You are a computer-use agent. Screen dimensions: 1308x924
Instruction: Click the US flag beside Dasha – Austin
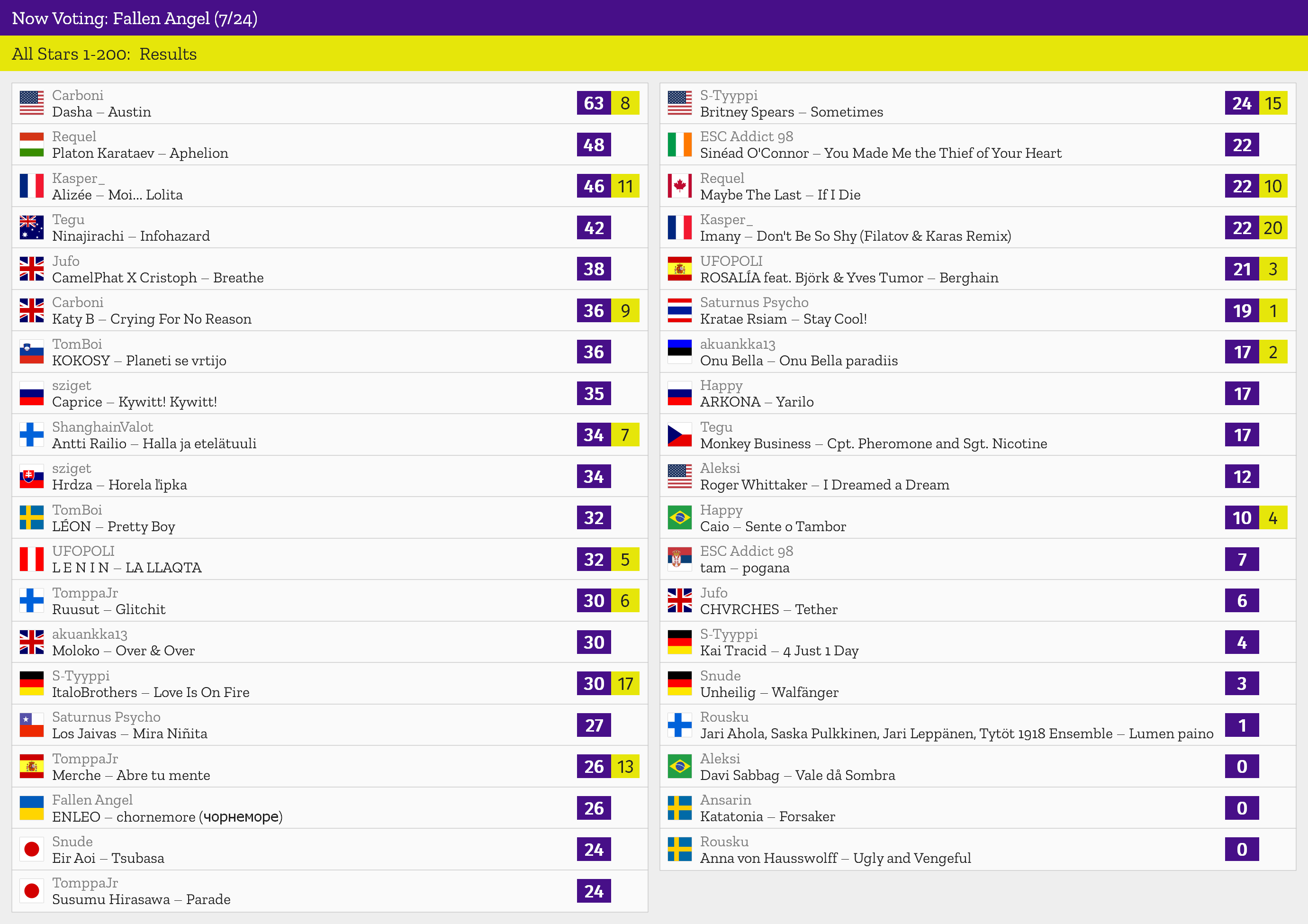click(31, 103)
